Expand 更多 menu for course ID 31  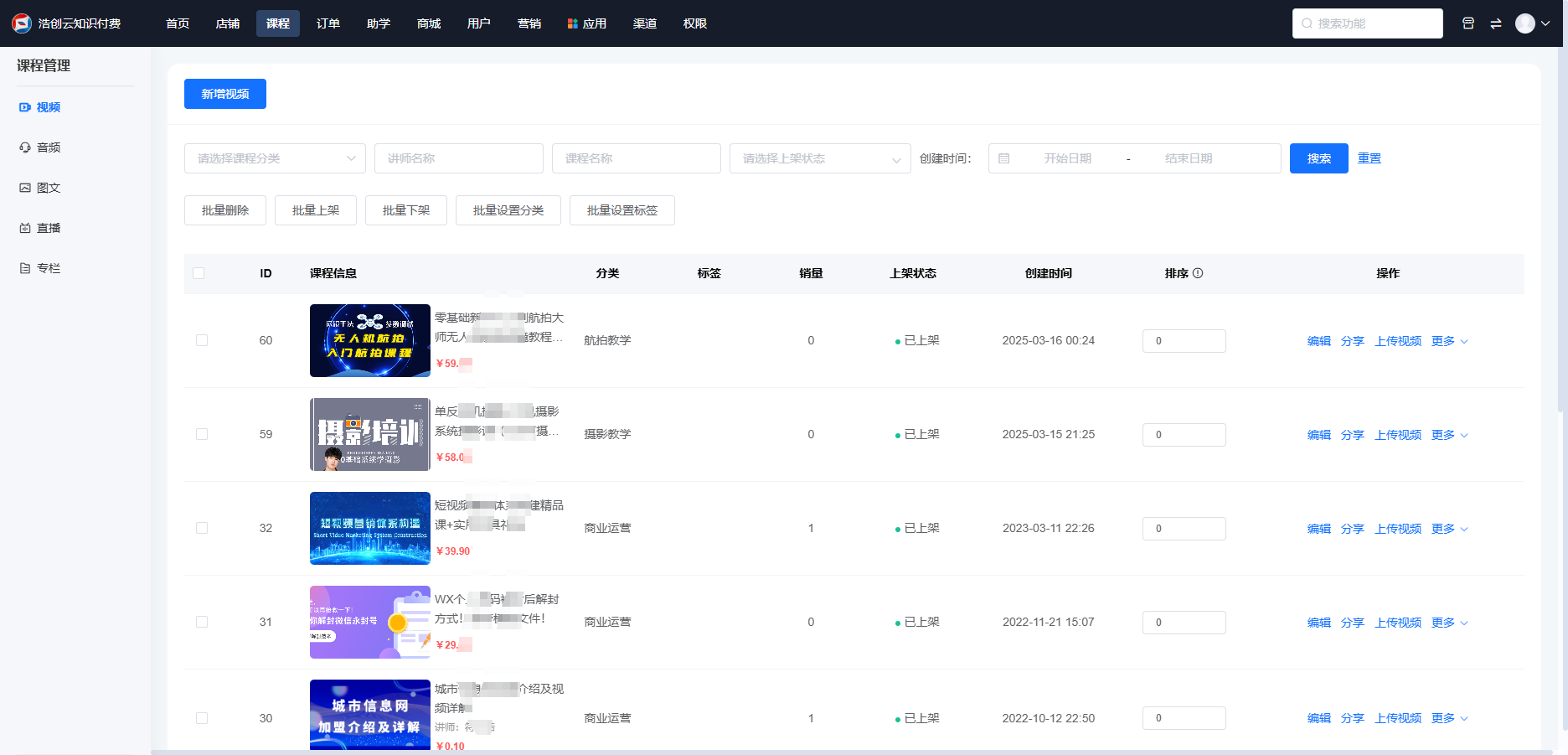[x=1449, y=623]
